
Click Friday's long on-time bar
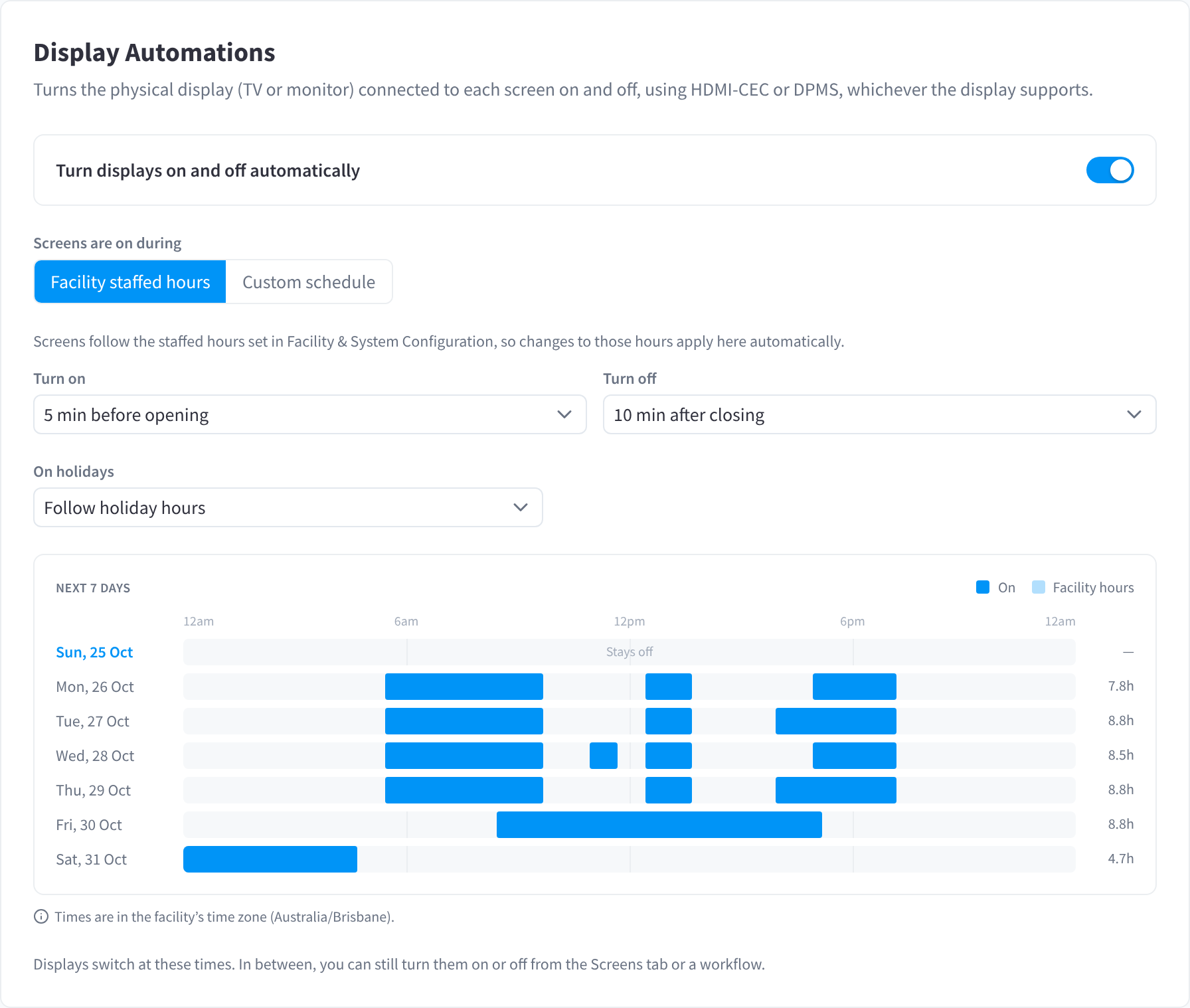pyautogui.click(x=659, y=825)
